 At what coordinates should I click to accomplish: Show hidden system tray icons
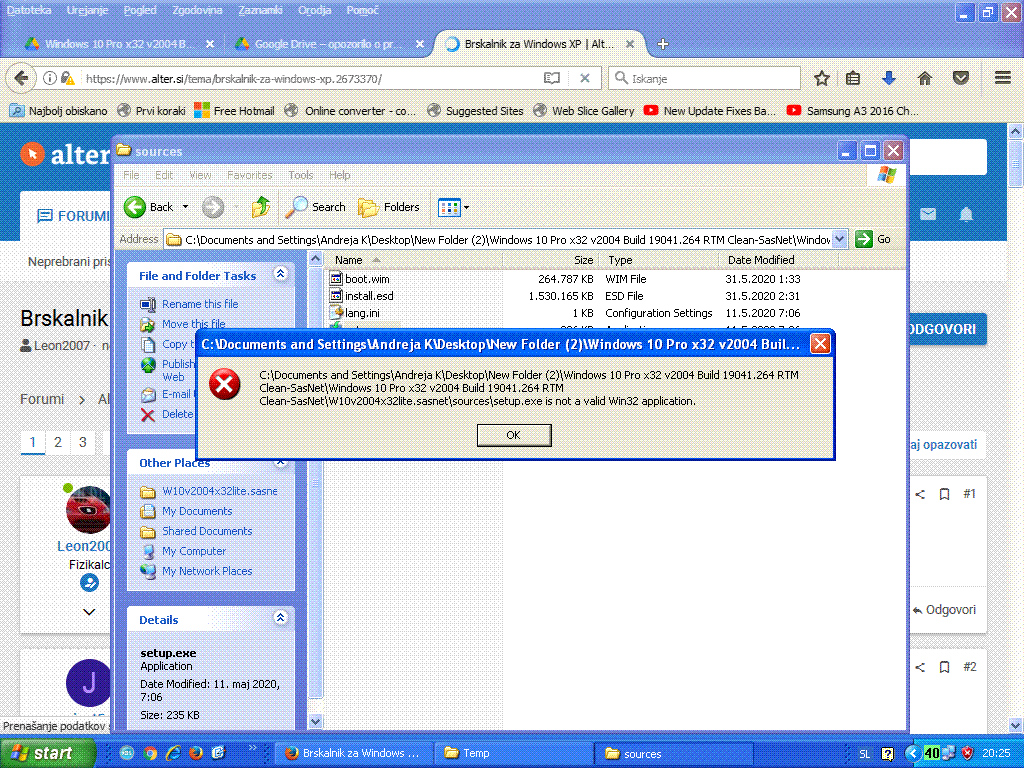912,753
